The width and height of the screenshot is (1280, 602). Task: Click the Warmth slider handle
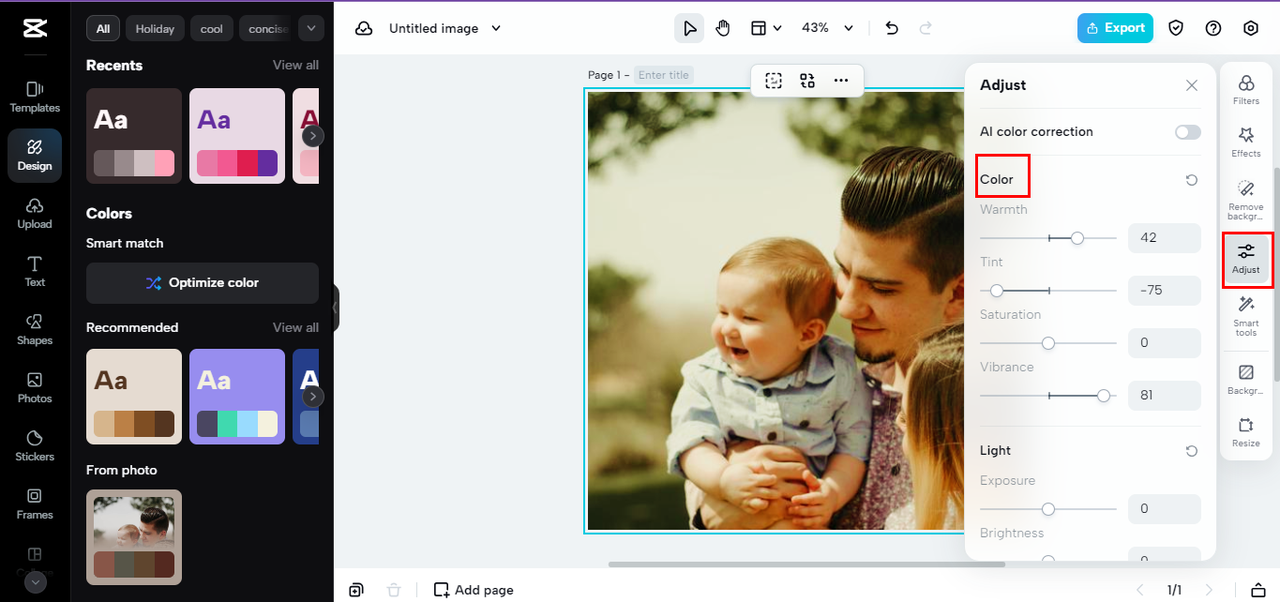click(1077, 238)
